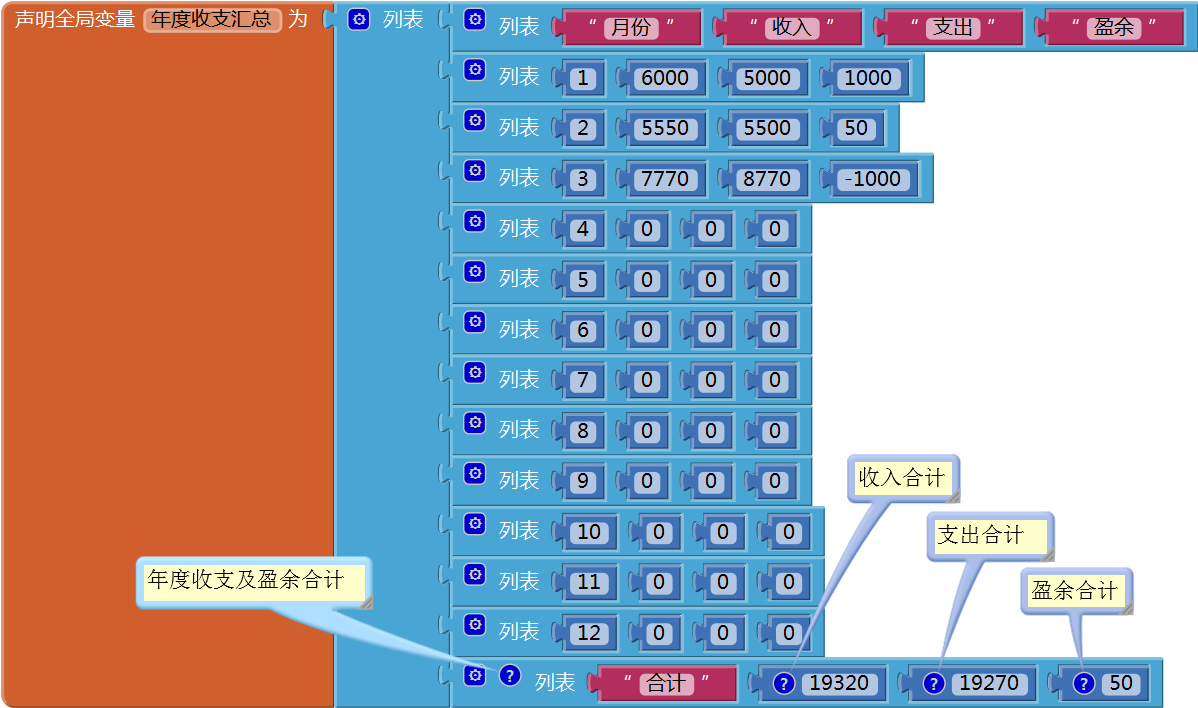Screen dimensions: 1198x708
Task: Open gear icon on the month 6 list row
Action: [475, 322]
